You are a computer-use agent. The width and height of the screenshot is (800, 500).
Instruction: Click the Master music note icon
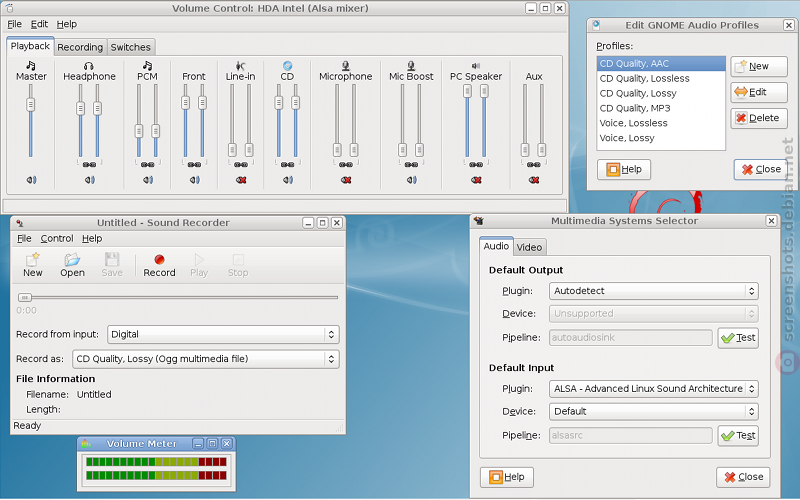pos(31,65)
